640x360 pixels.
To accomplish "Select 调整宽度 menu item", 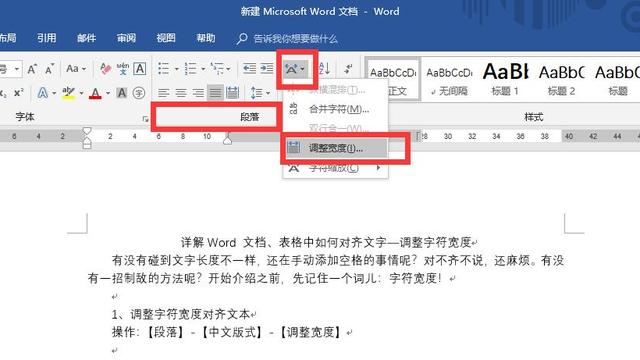I will [336, 148].
